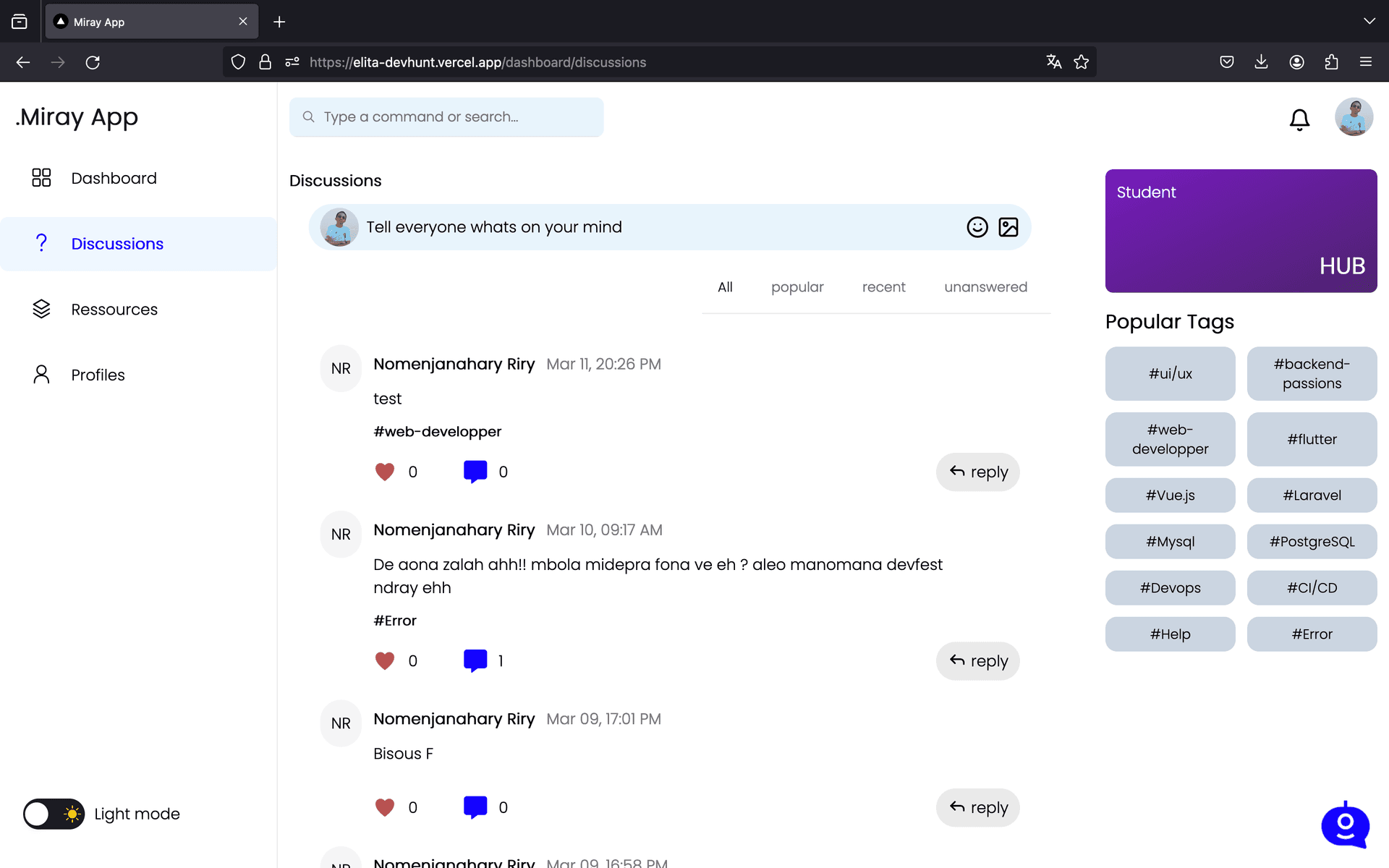This screenshot has height=868, width=1389.
Task: Filter by #Error popular tag button
Action: 1312,634
